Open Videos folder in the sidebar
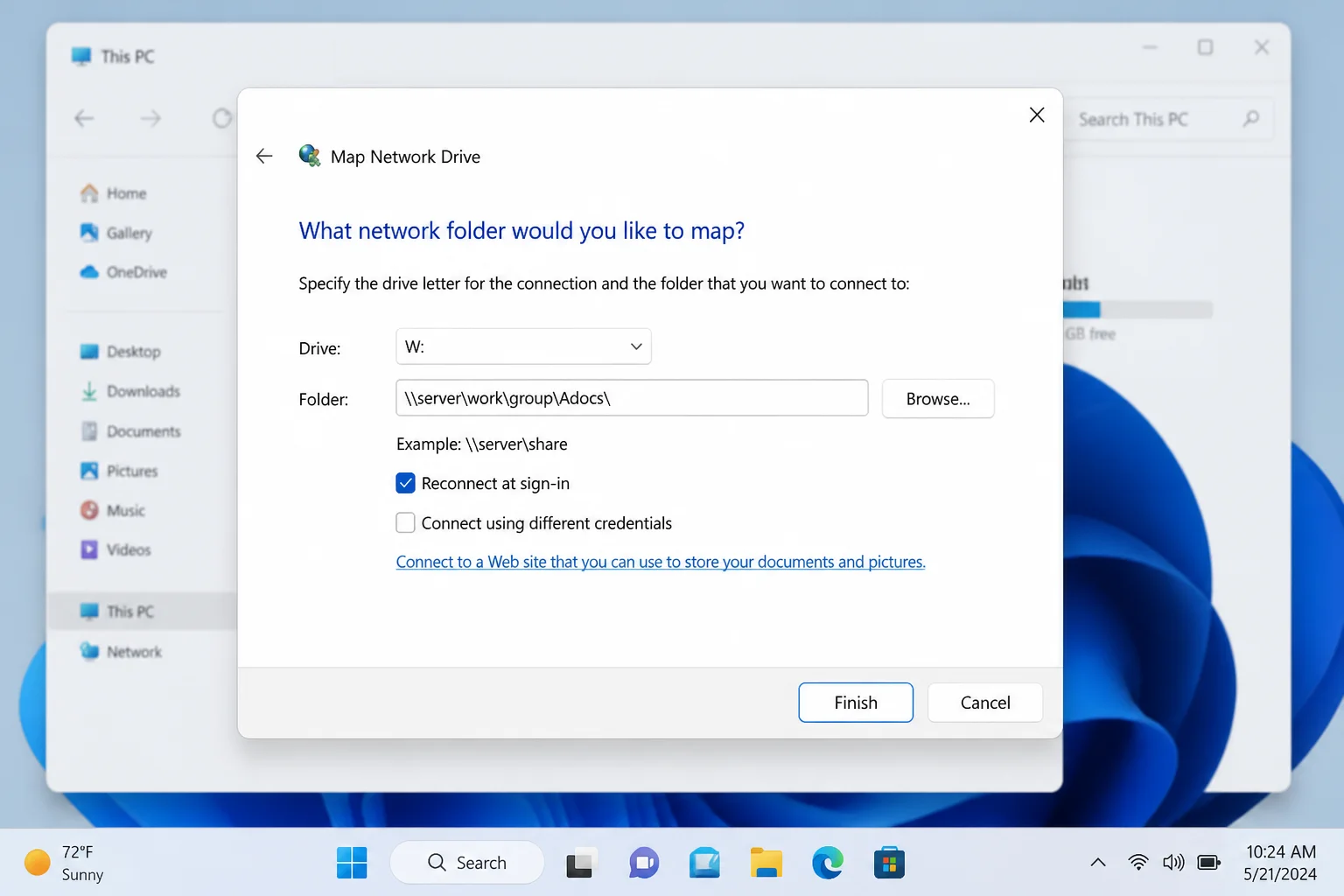1344x896 pixels. (115, 549)
